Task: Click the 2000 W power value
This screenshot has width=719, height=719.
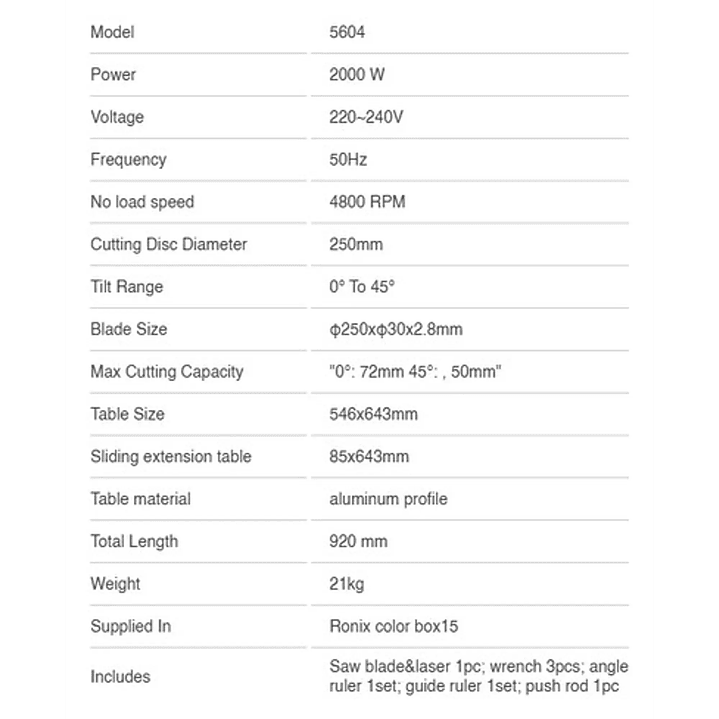Action: click(x=358, y=75)
